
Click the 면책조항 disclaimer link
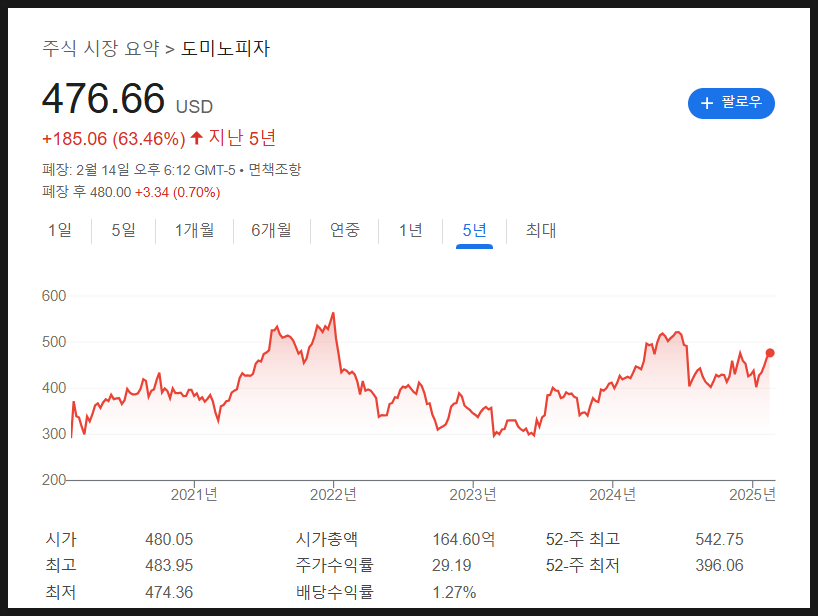[274, 170]
